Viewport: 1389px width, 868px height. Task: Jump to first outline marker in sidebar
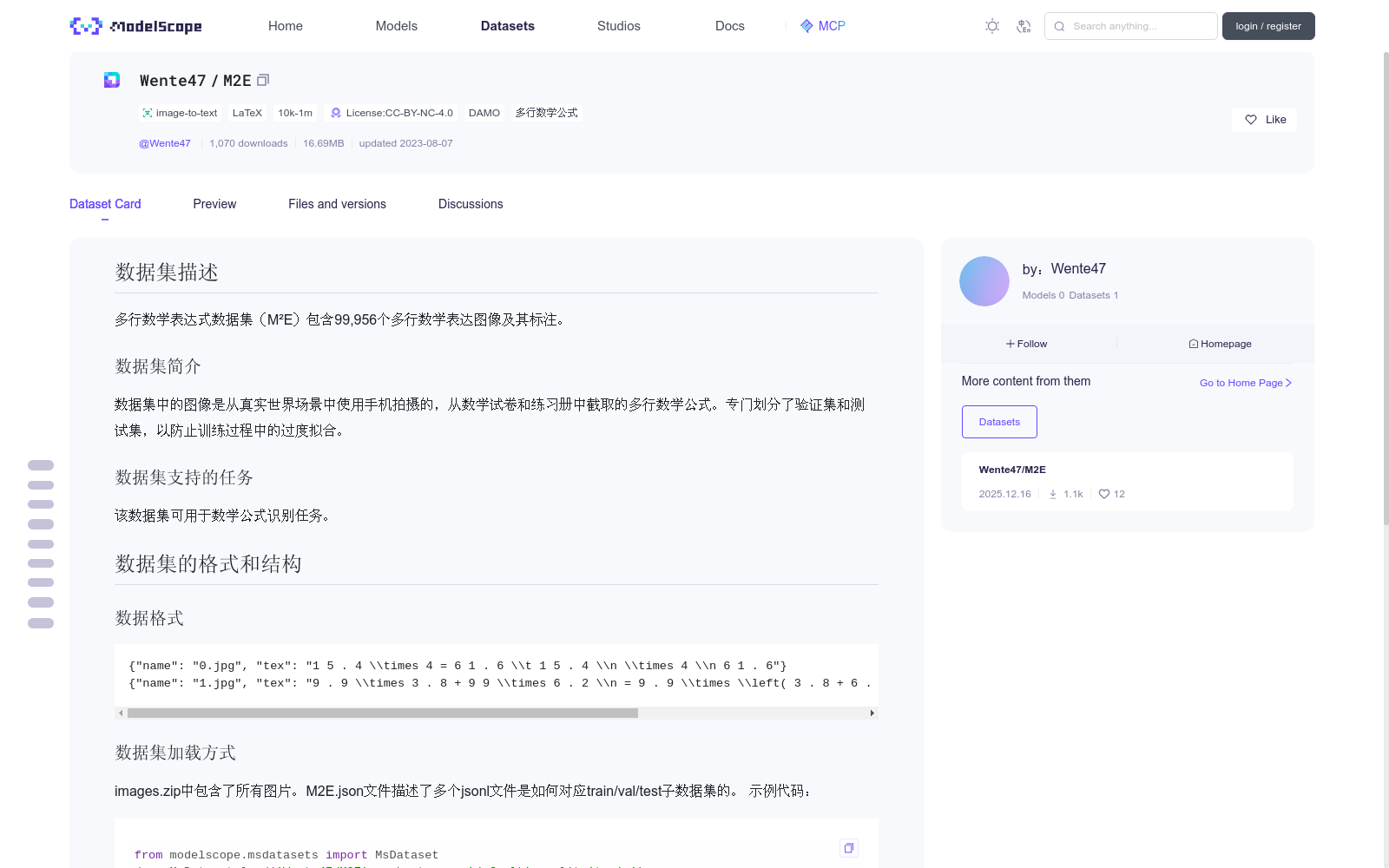click(41, 465)
